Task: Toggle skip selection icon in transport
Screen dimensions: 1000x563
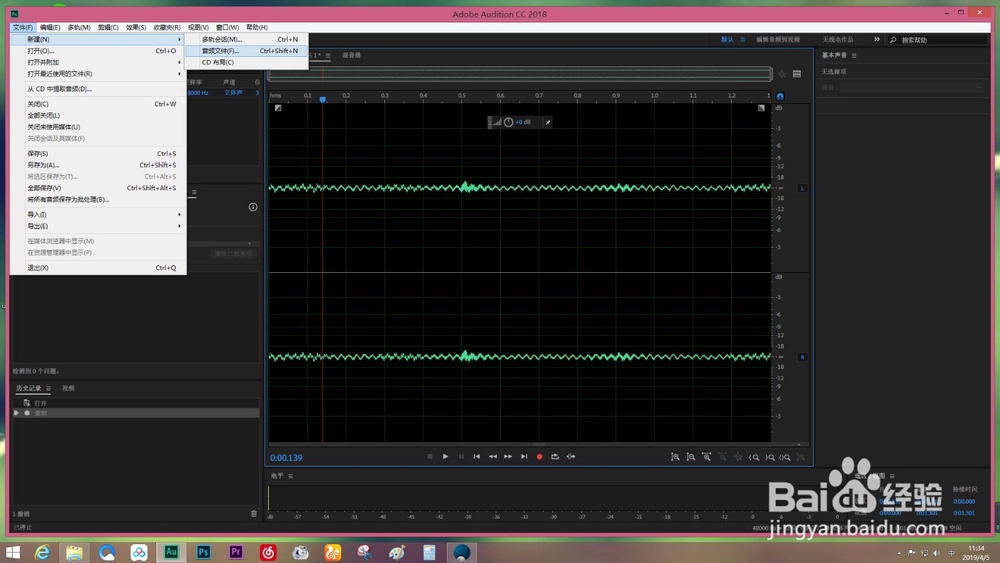Action: [x=571, y=457]
